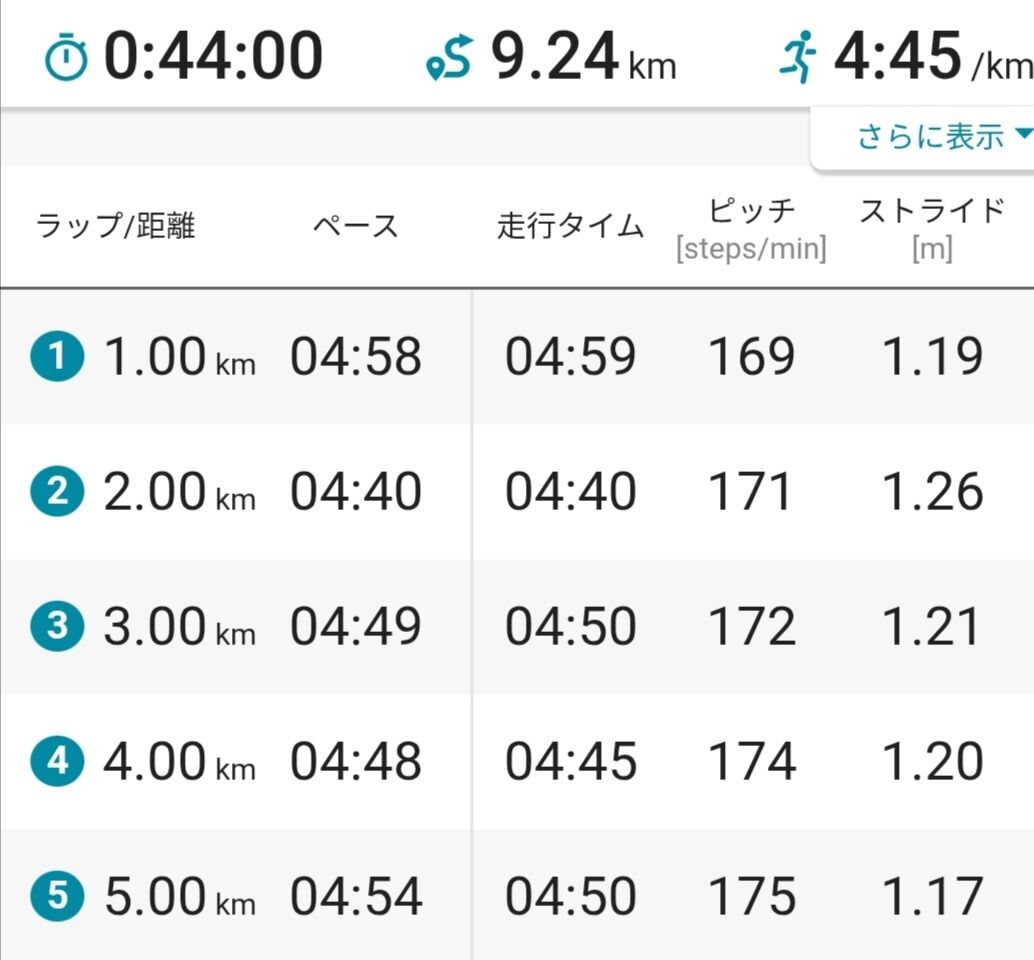1034x960 pixels.
Task: Tap the 4:45 /km average pace
Action: [932, 57]
